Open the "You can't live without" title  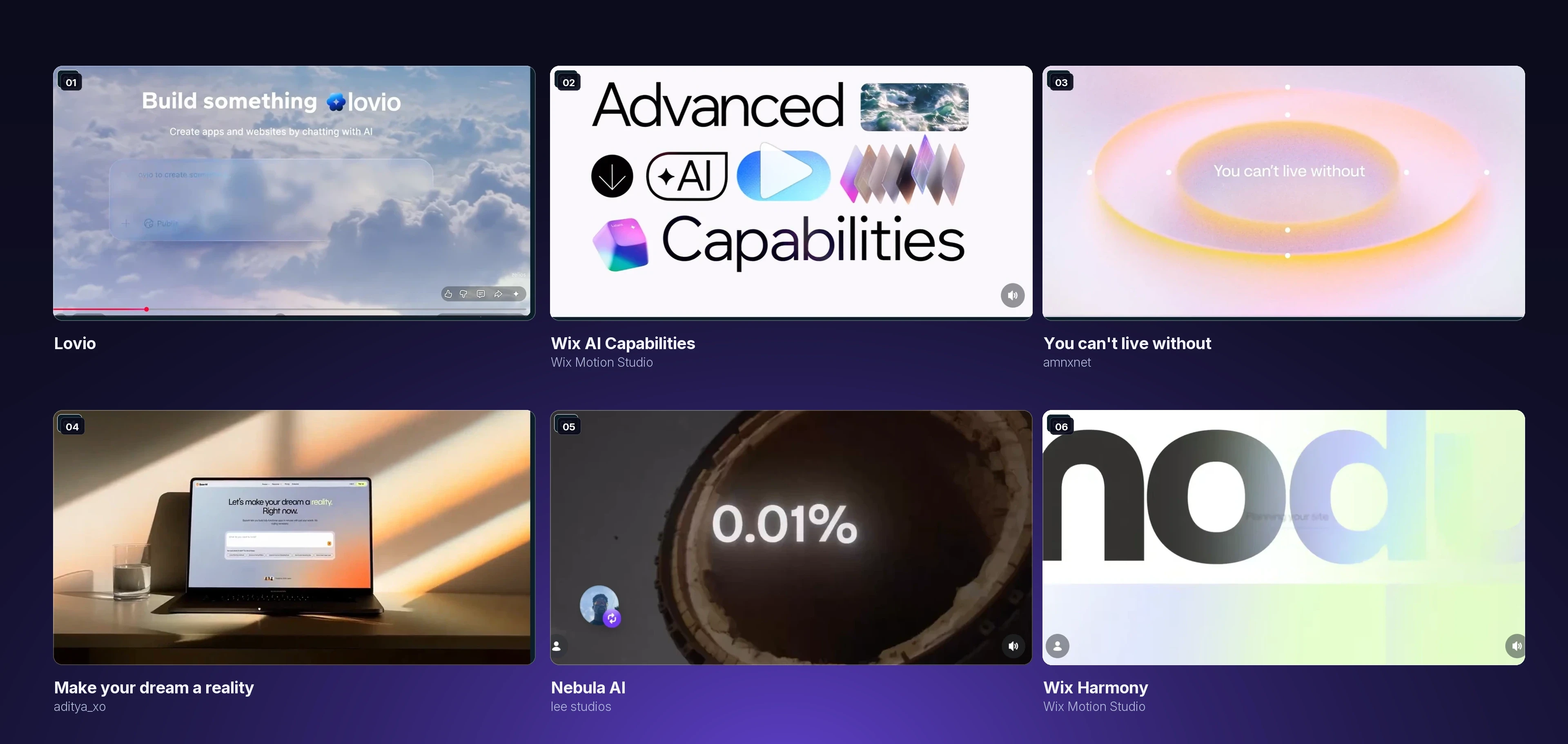(1127, 343)
